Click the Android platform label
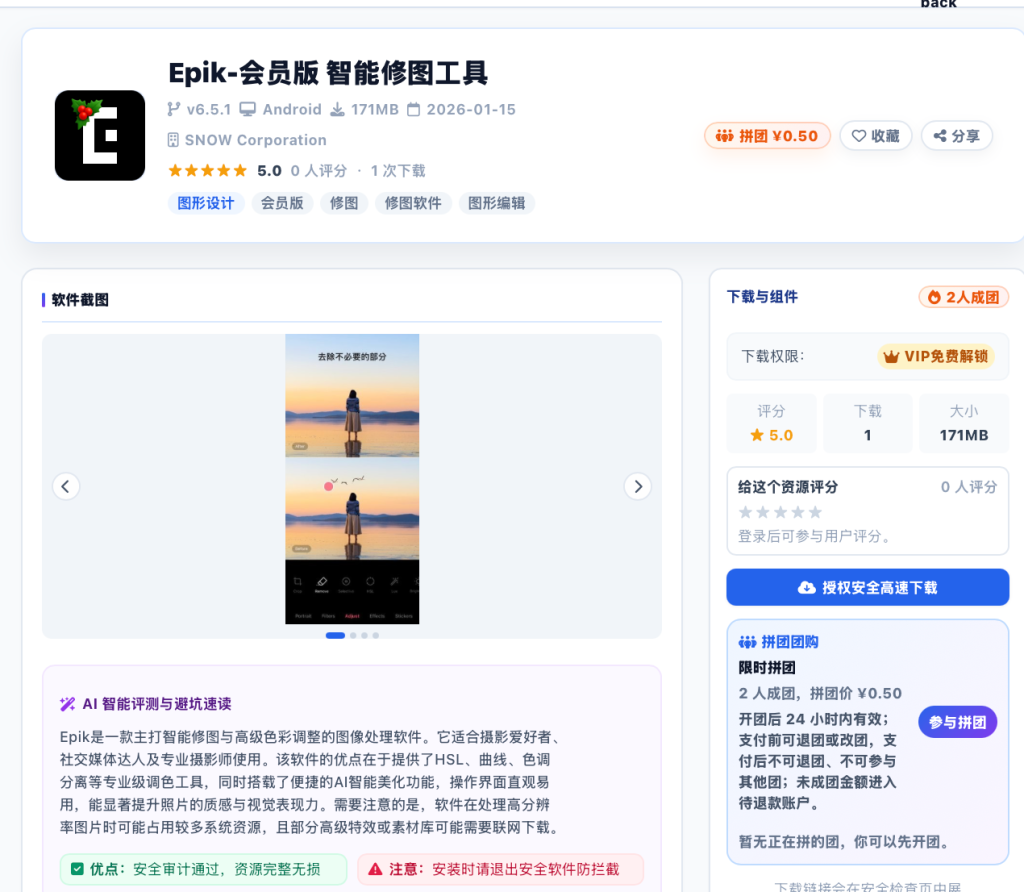The height and width of the screenshot is (892, 1024). click(x=292, y=109)
